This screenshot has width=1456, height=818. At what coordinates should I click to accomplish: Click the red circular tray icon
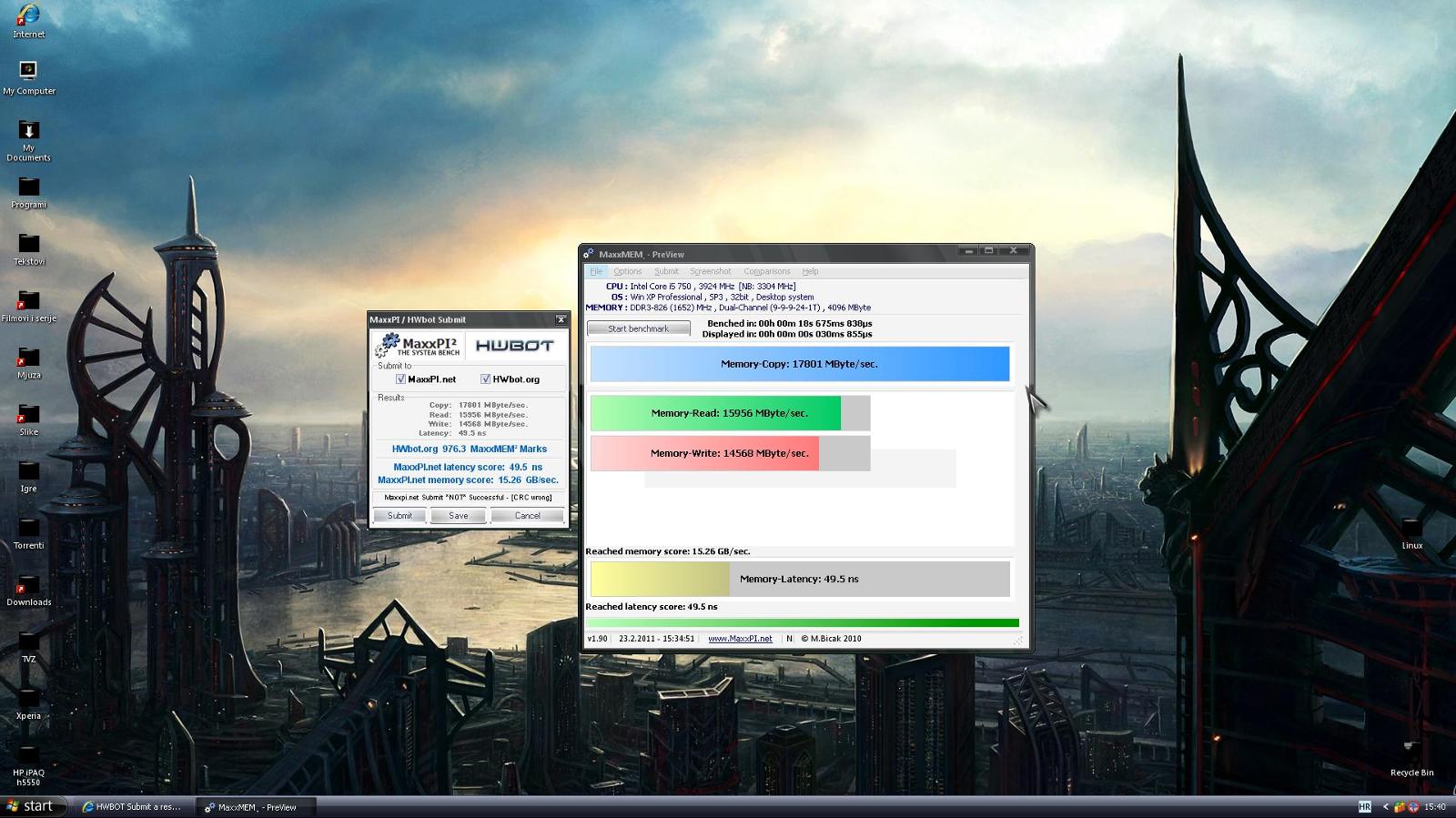[x=1413, y=806]
